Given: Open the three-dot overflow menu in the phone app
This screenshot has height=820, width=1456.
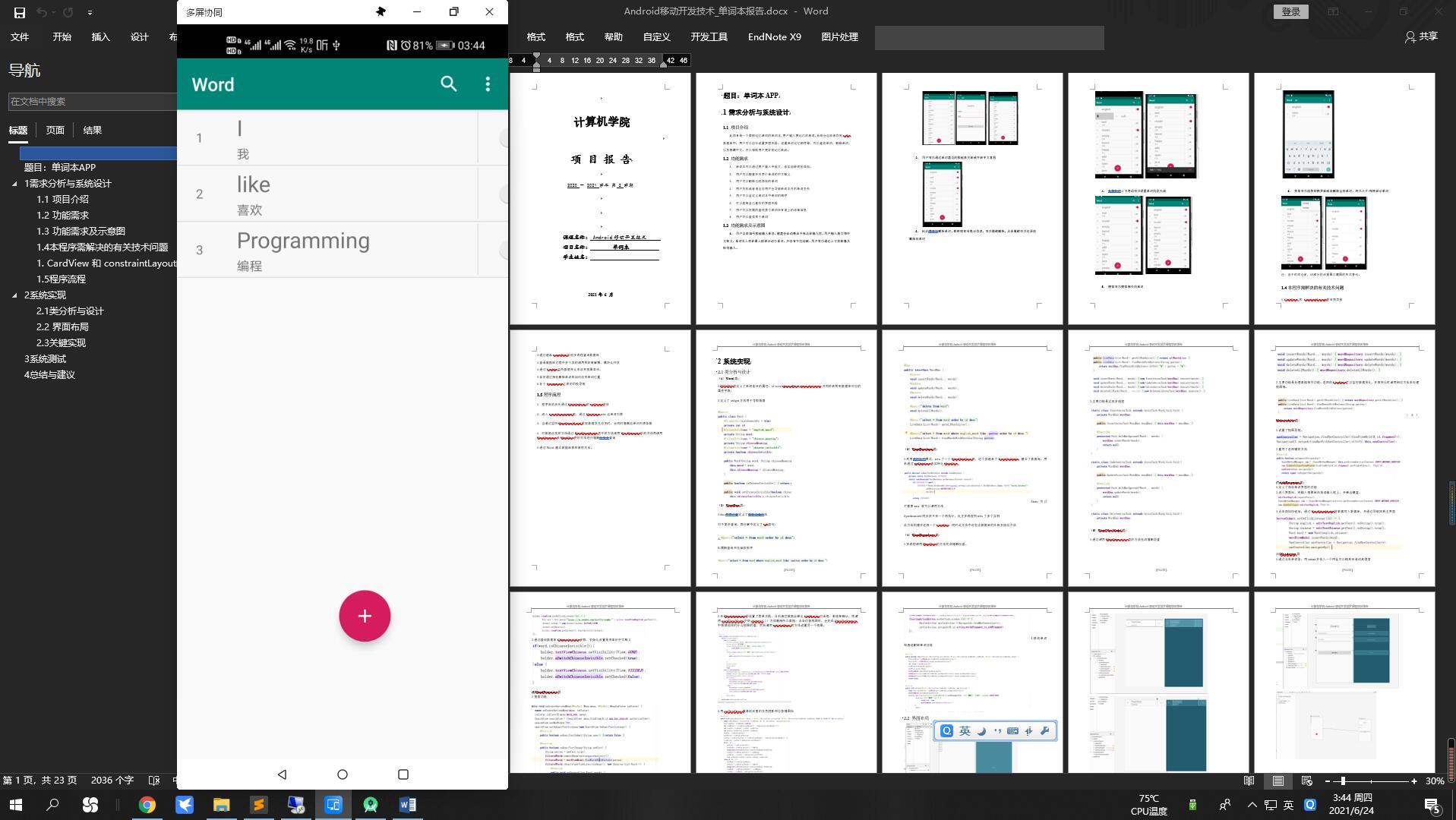Looking at the screenshot, I should [488, 84].
